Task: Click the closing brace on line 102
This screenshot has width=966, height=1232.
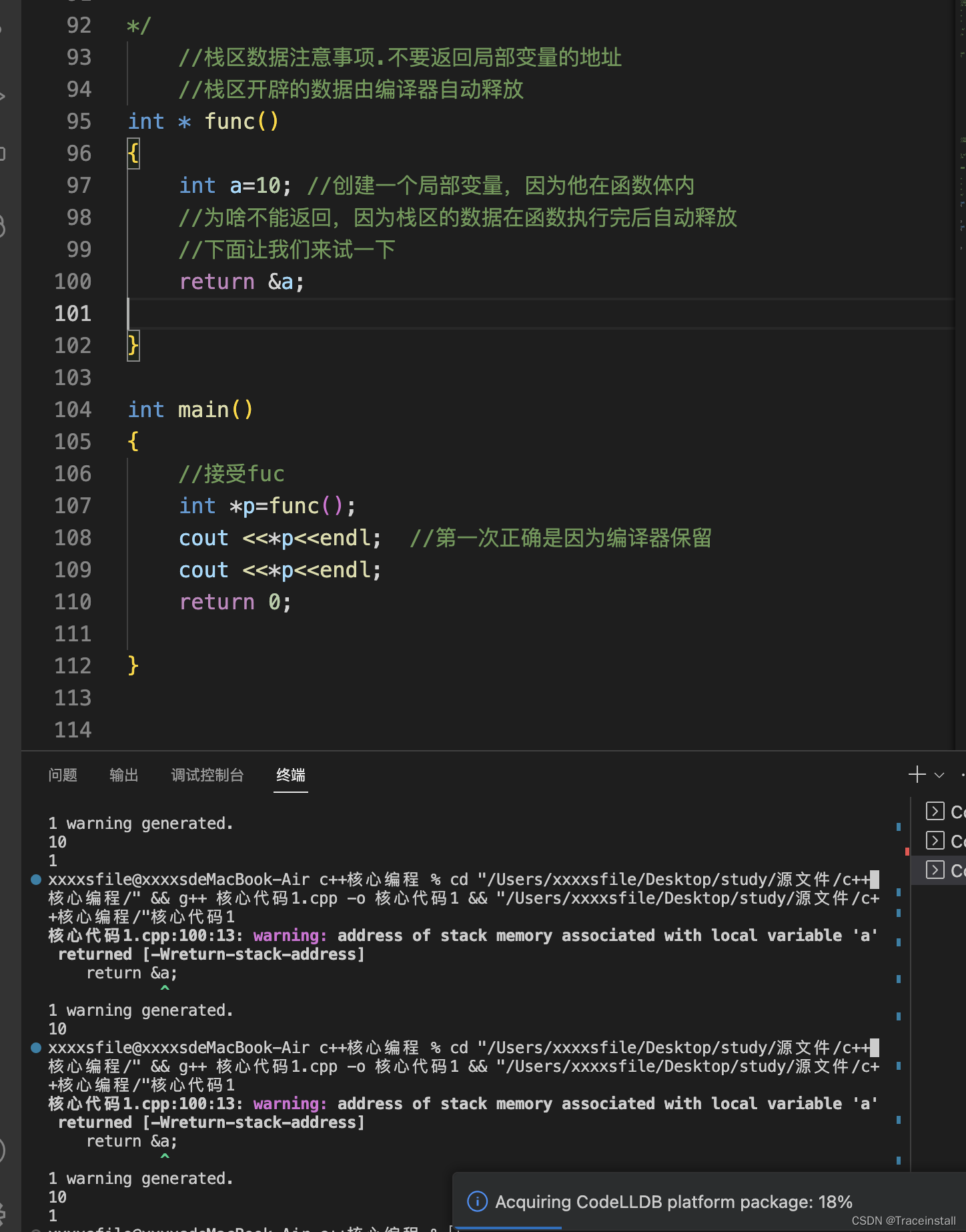Action: click(x=133, y=346)
